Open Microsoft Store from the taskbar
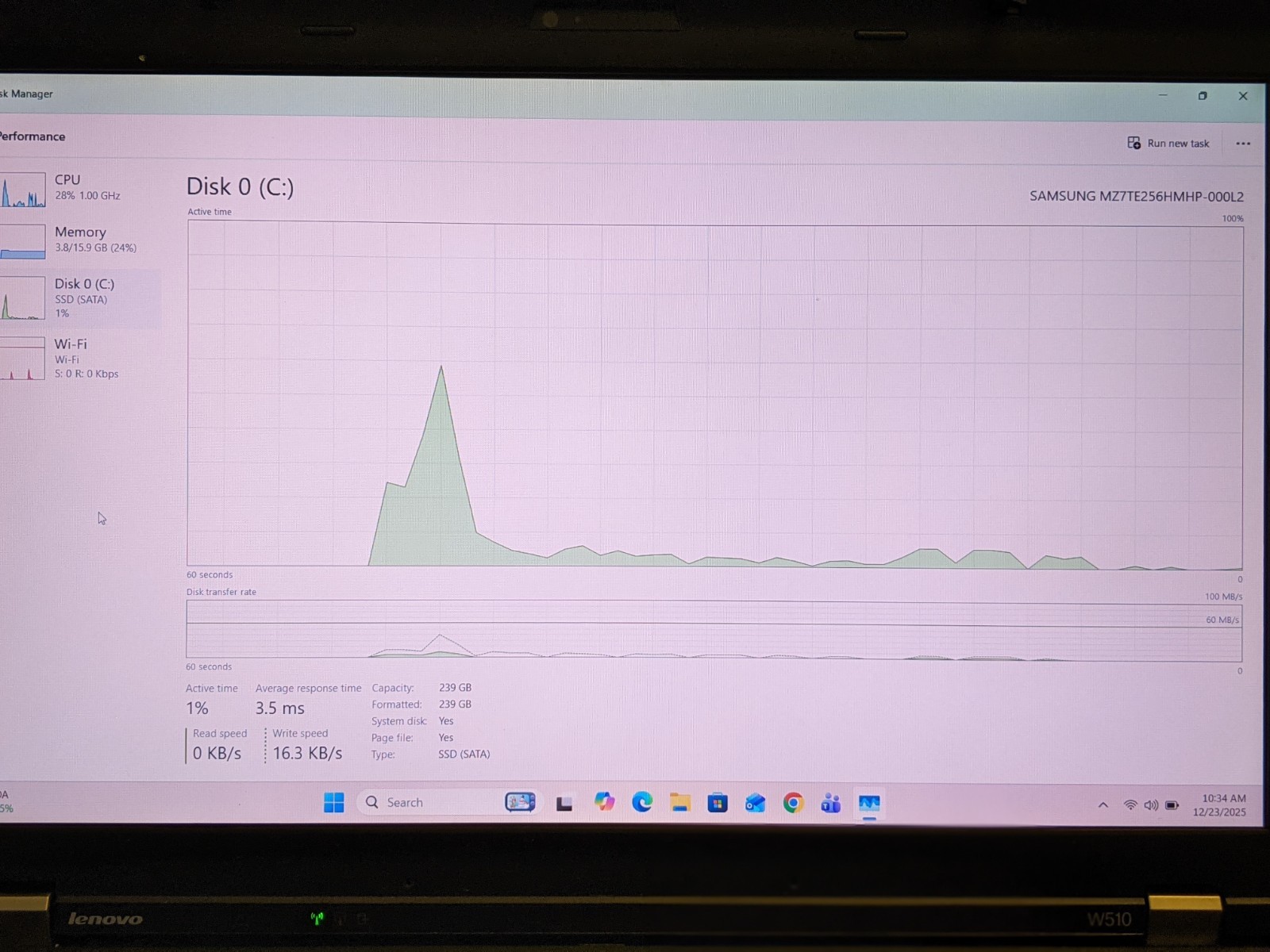Image resolution: width=1270 pixels, height=952 pixels. tap(718, 804)
